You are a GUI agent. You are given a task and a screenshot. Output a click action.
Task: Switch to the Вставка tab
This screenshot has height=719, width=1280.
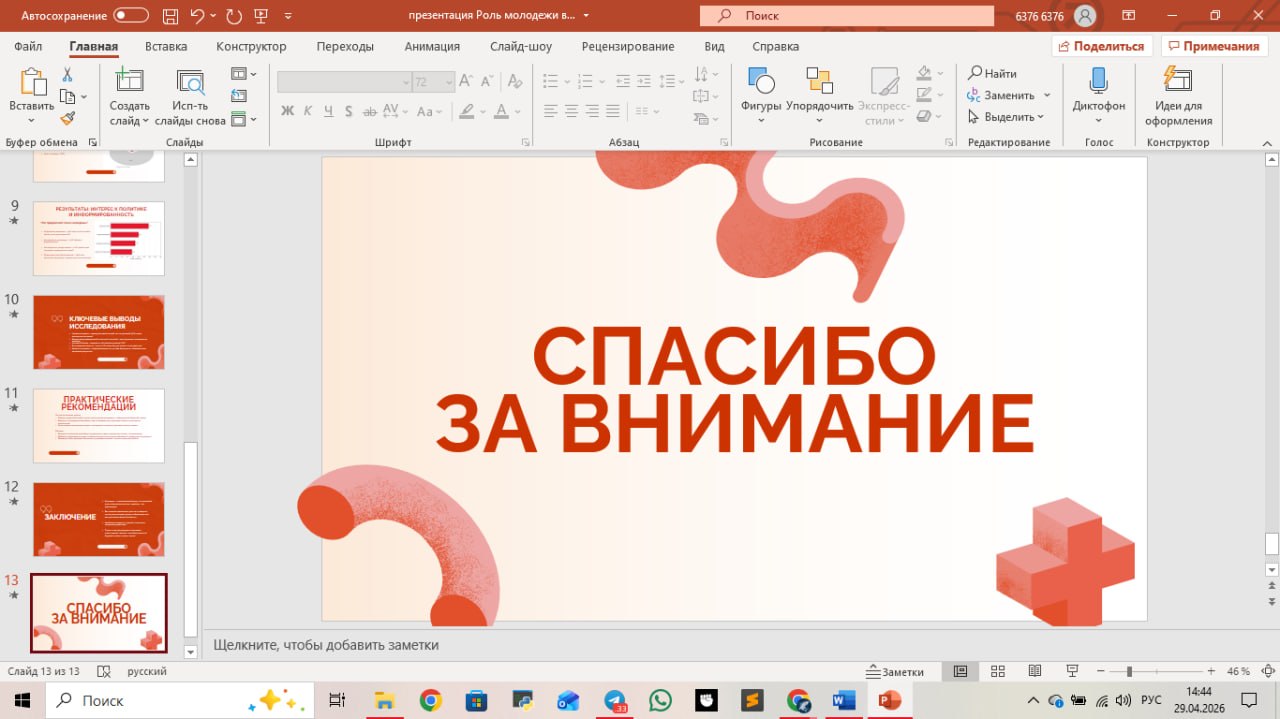(166, 46)
